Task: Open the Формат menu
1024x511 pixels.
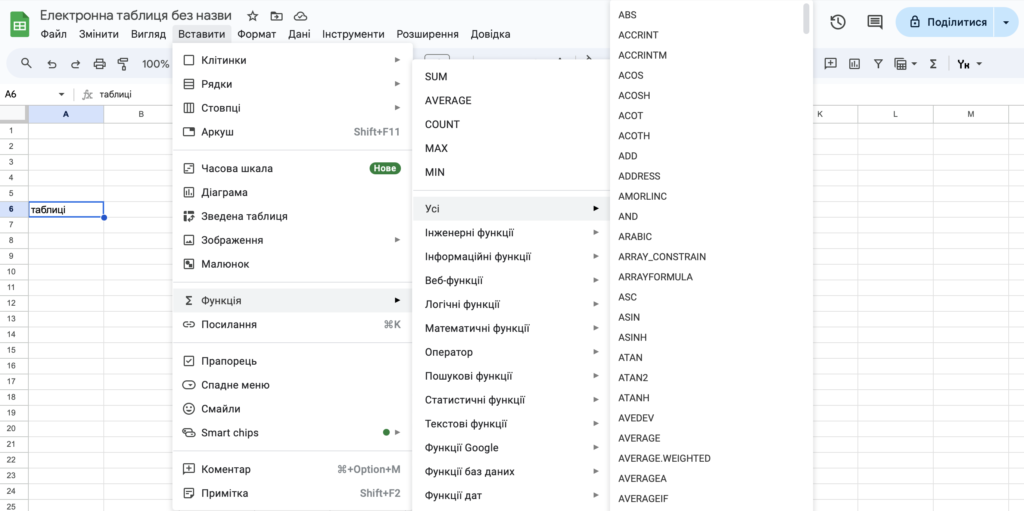Action: (257, 34)
